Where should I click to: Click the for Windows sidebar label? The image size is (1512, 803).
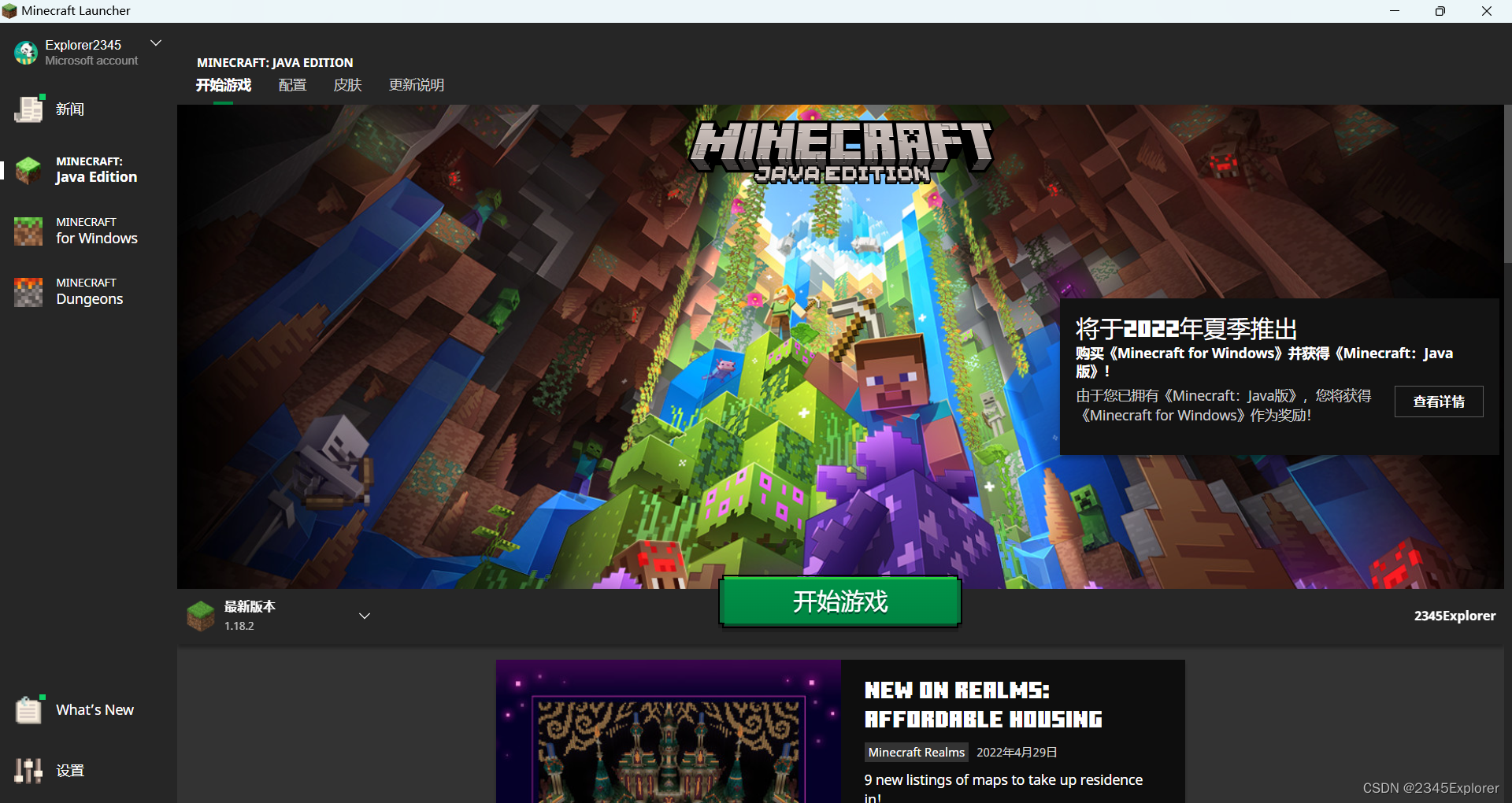(x=97, y=238)
